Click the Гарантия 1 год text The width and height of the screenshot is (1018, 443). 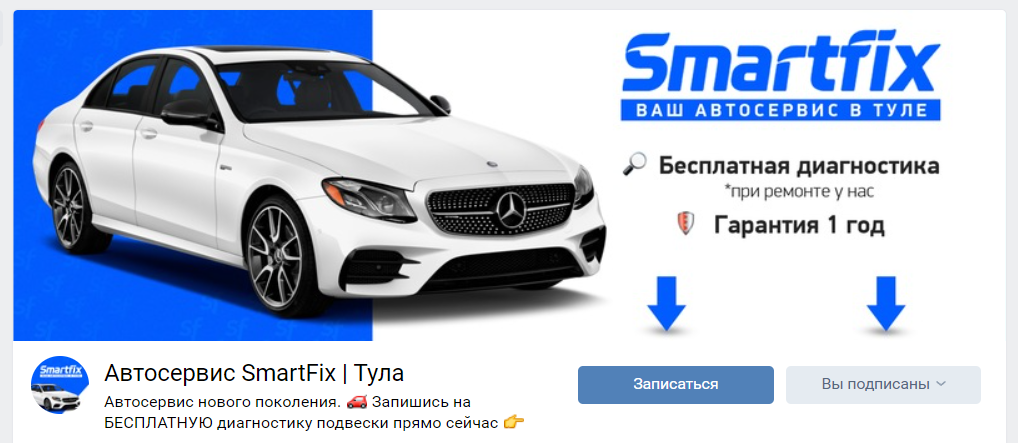pos(799,225)
